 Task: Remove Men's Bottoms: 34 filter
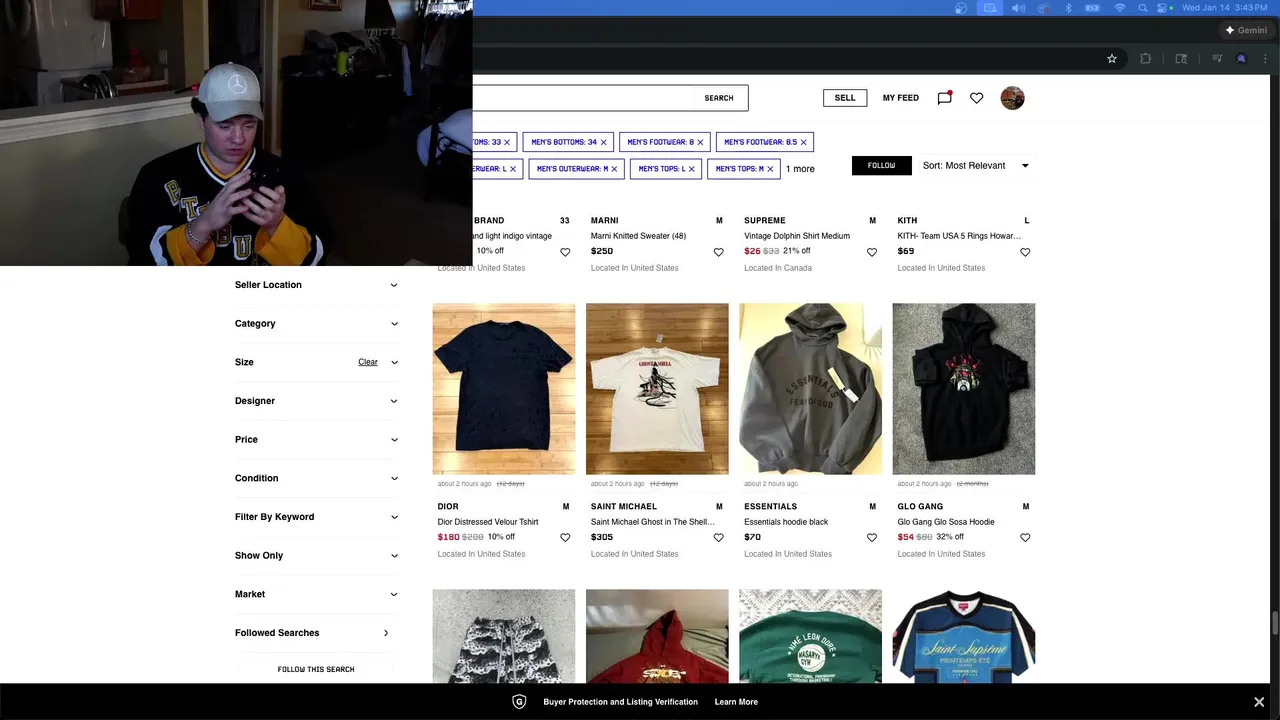tap(603, 142)
